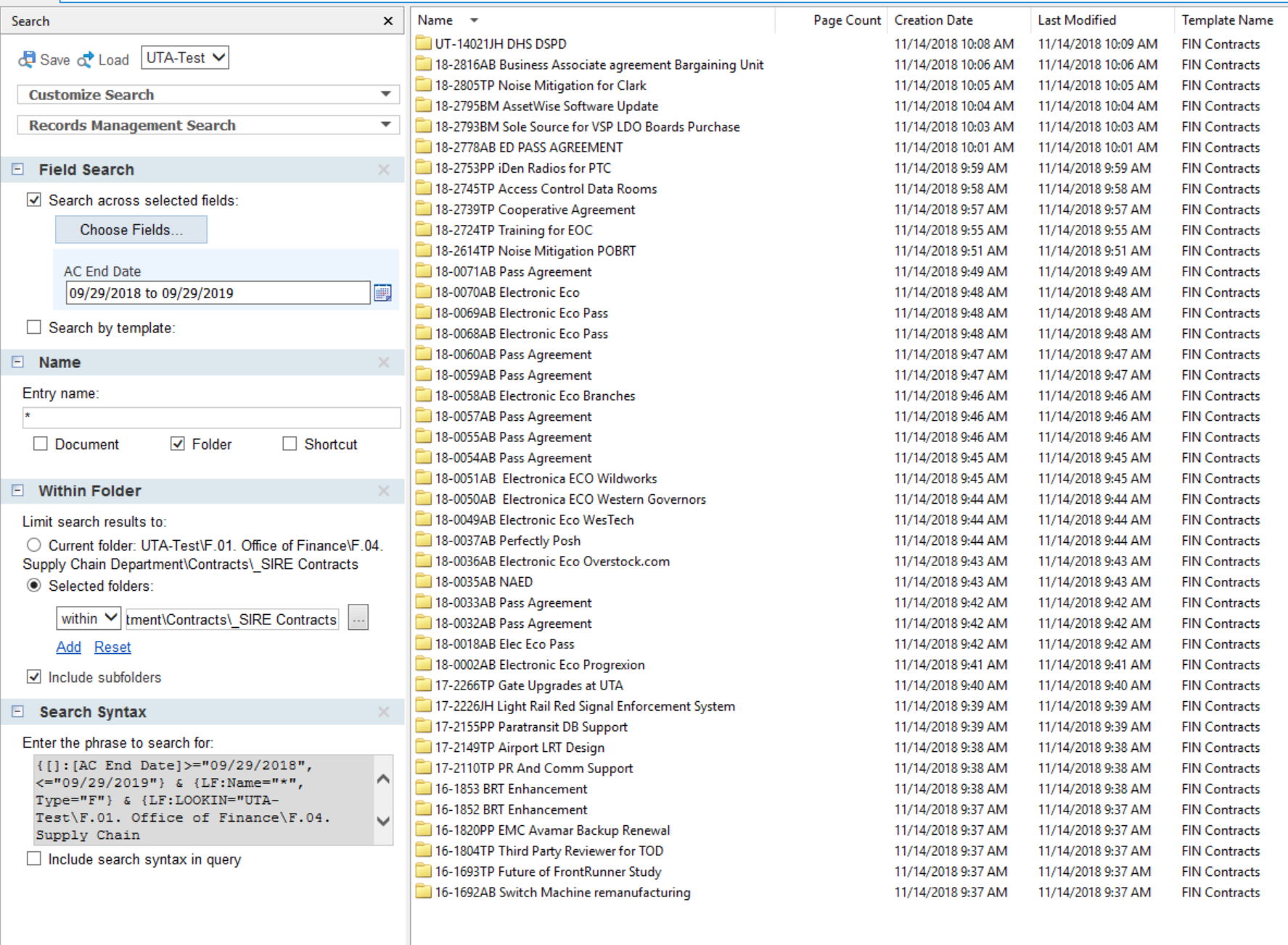Select folder icon of 18-0035AB NAED
The height and width of the screenshot is (945, 1288).
pyautogui.click(x=424, y=581)
